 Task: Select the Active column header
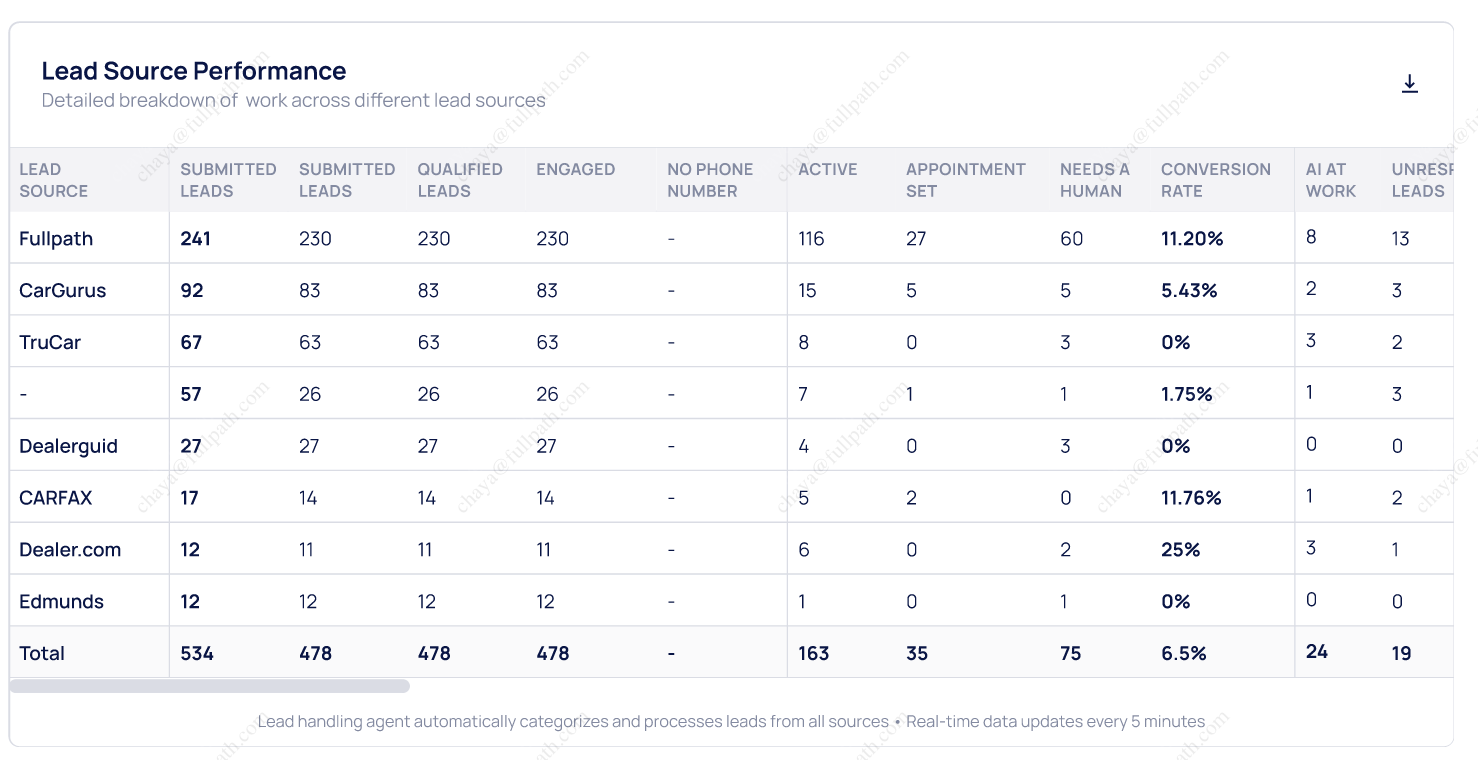coord(828,169)
